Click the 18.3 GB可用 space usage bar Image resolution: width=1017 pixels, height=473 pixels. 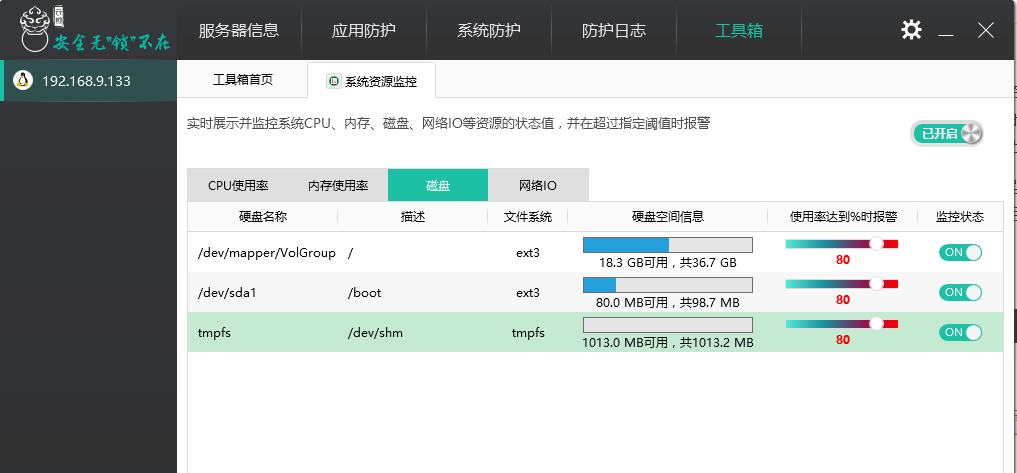click(667, 245)
